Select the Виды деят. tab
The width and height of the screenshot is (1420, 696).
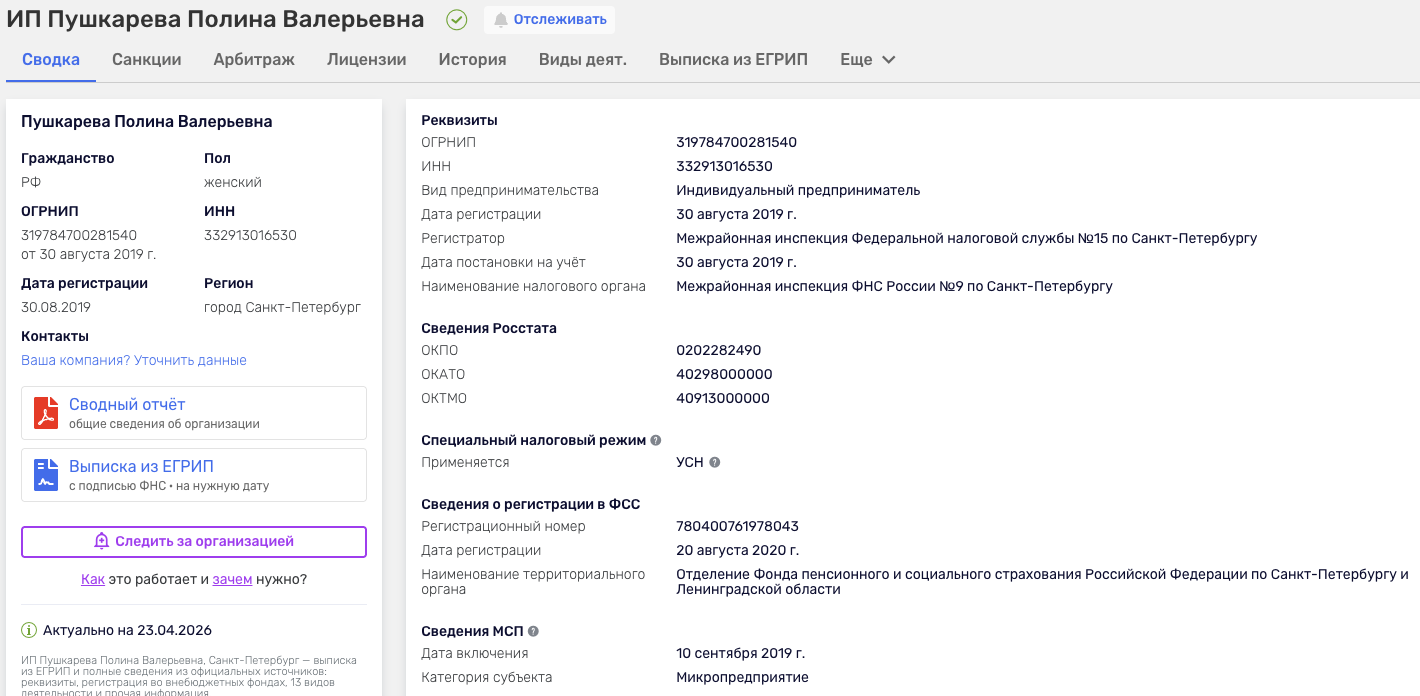click(x=582, y=60)
